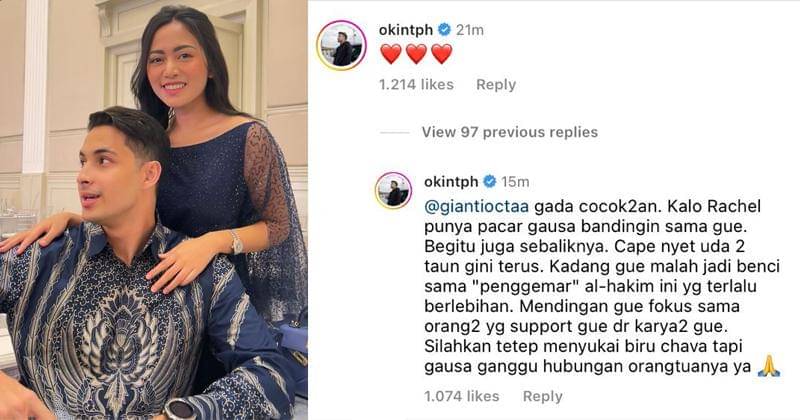Expand View 97 previous replies

[510, 132]
